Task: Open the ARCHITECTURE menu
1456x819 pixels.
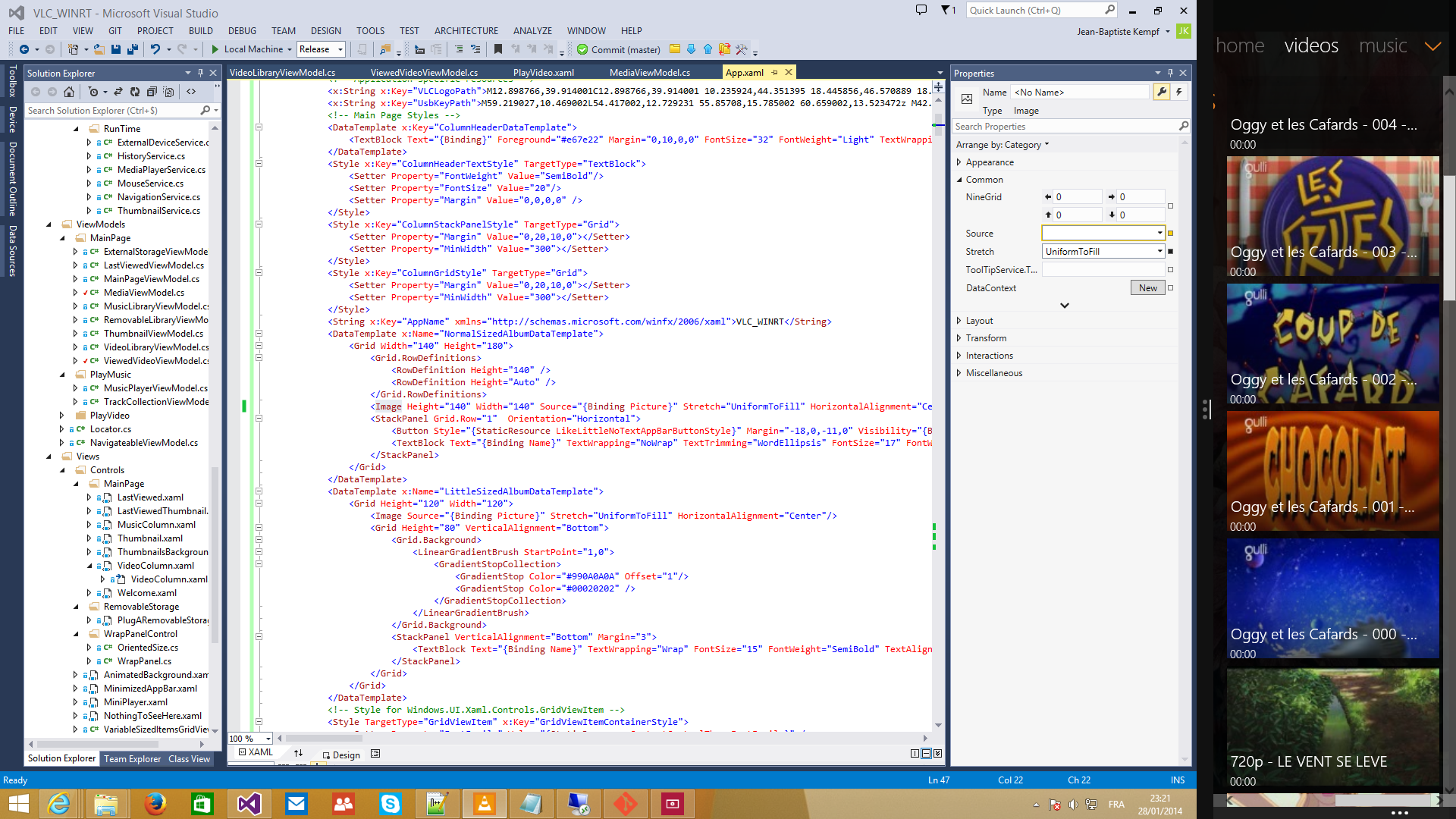Action: 466,31
